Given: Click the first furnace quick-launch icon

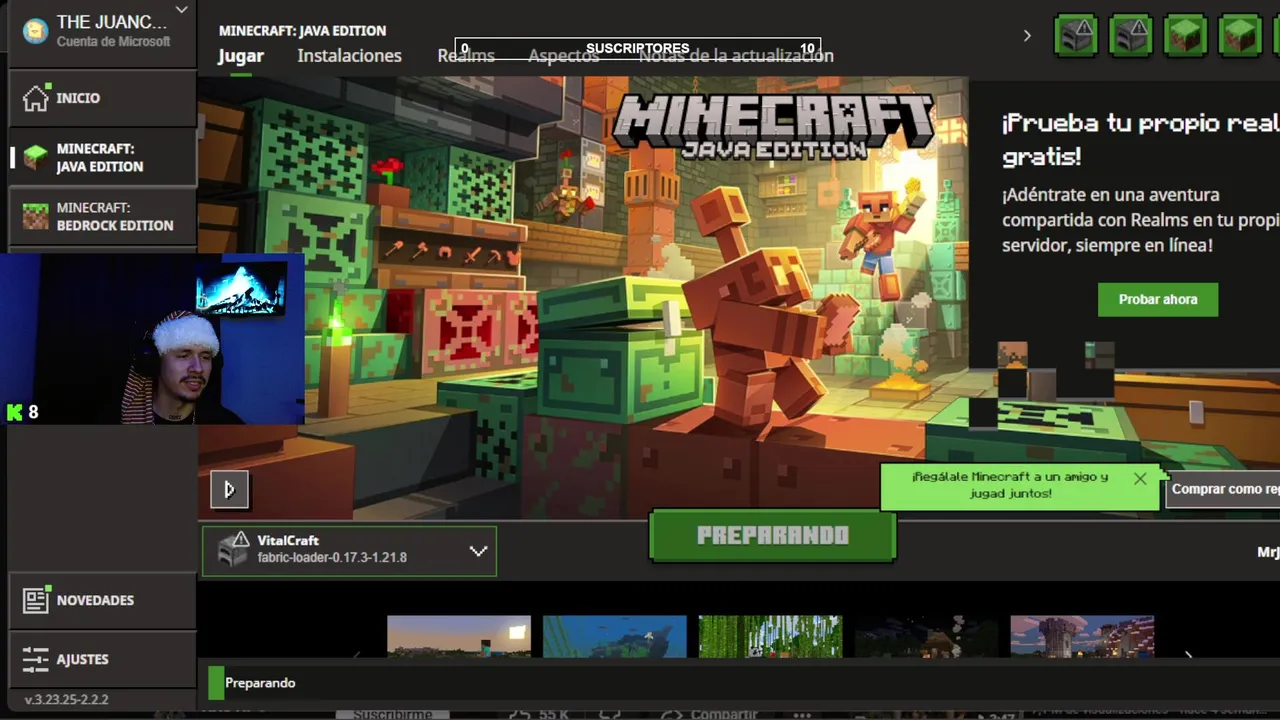Looking at the screenshot, I should point(1076,36).
